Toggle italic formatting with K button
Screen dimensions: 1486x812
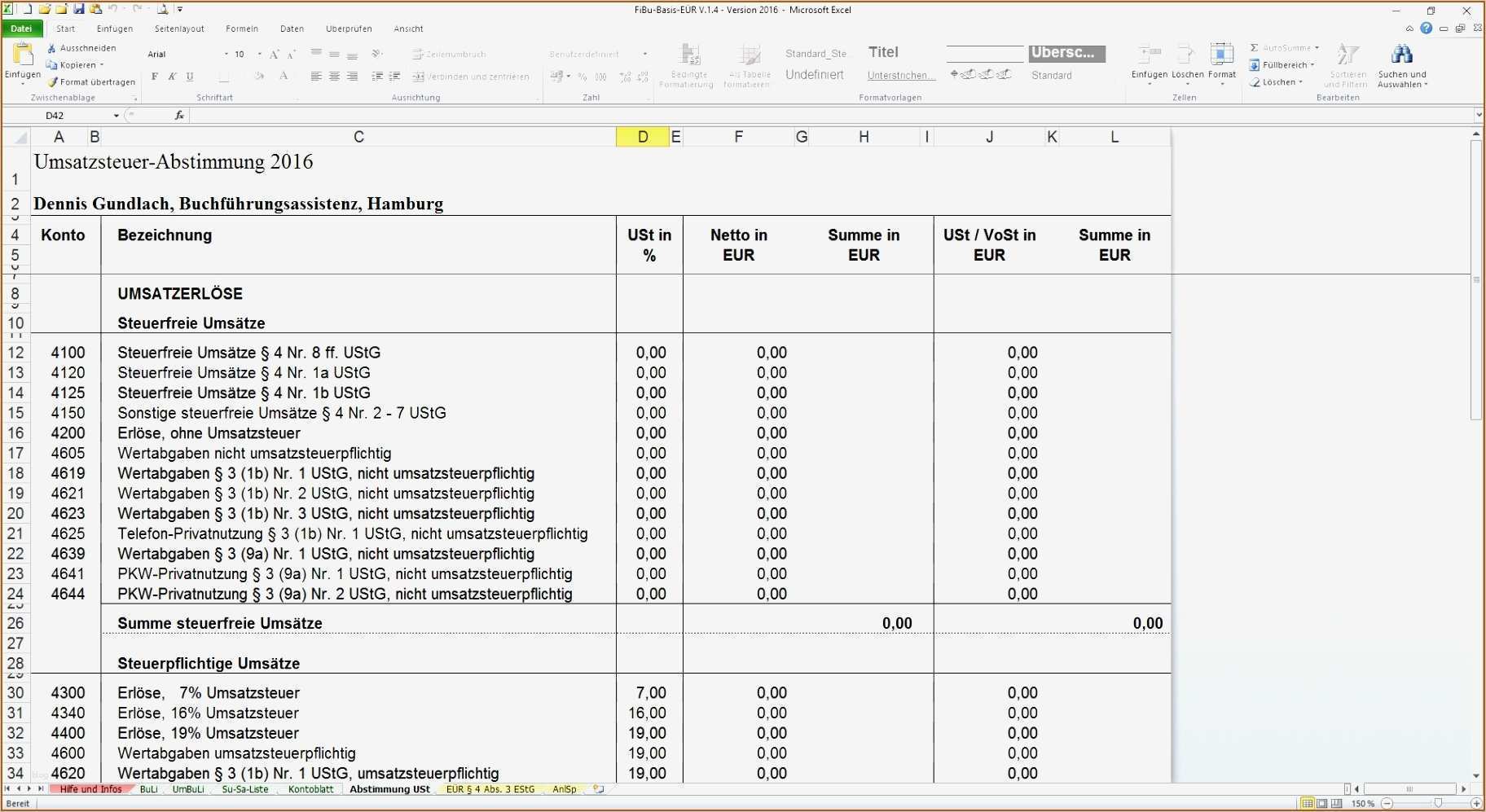tap(172, 77)
